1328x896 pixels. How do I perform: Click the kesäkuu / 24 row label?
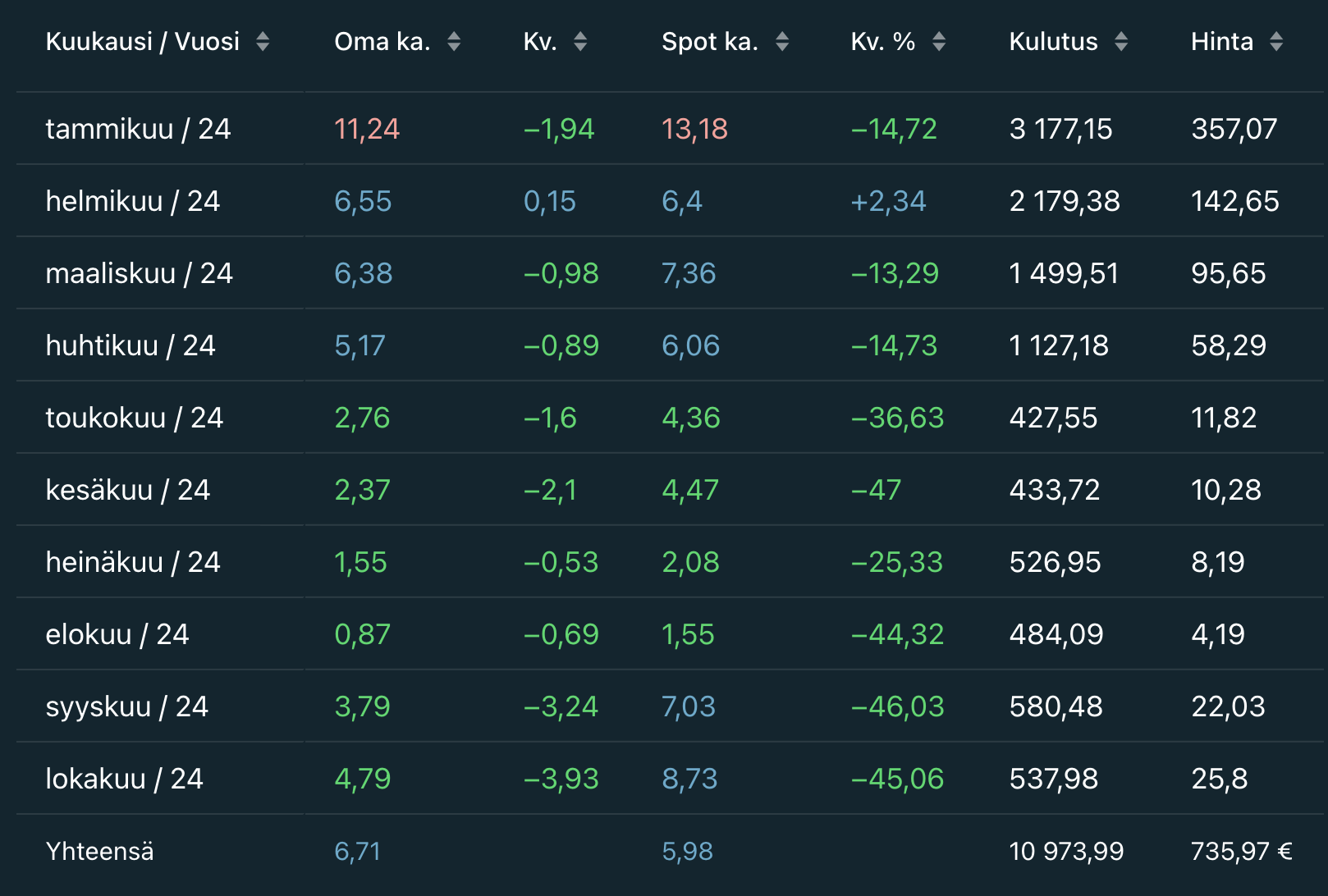coord(127,490)
